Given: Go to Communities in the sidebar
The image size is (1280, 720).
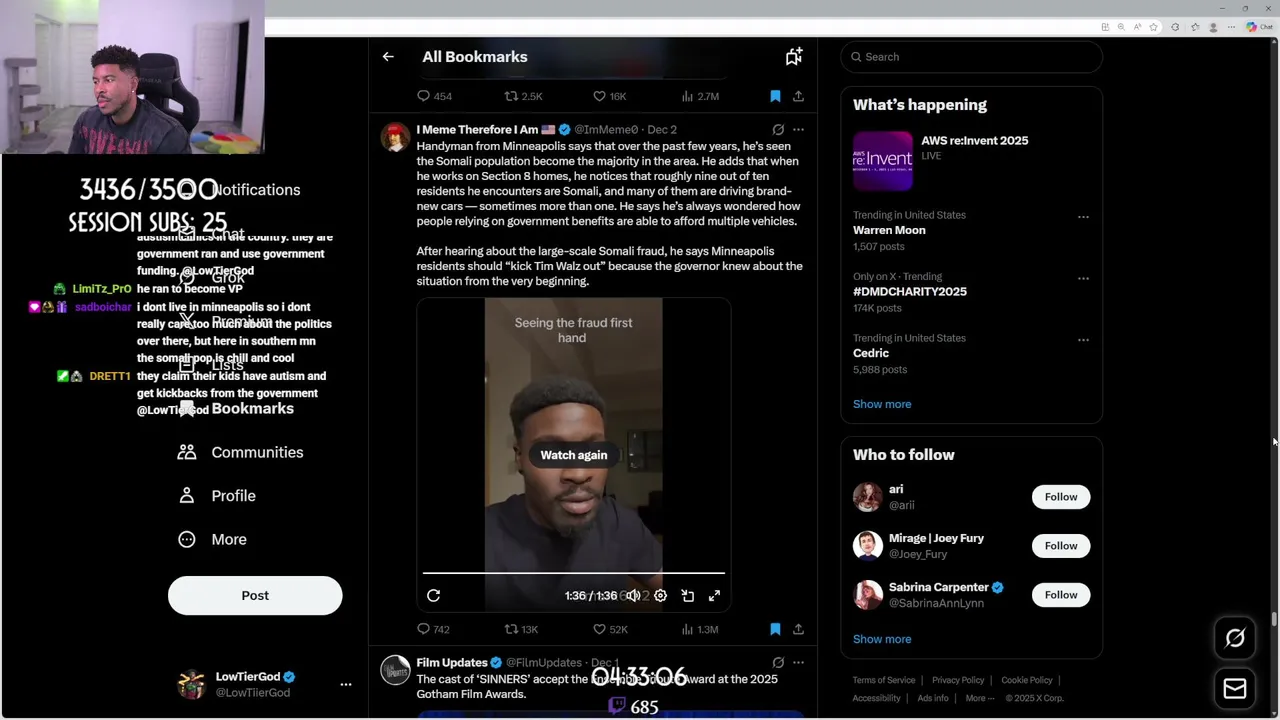Looking at the screenshot, I should 241,452.
